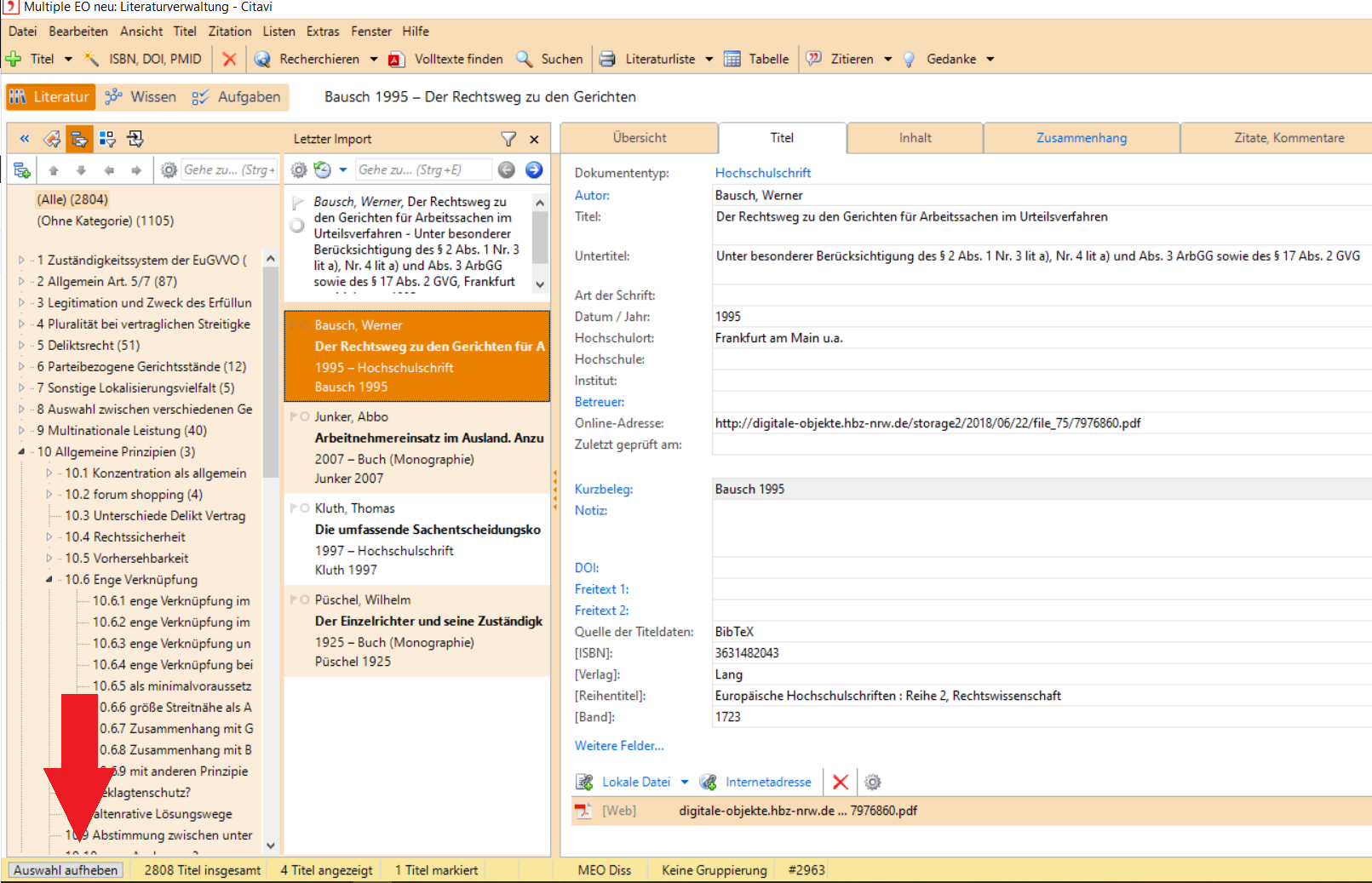This screenshot has width=1372, height=883.
Task: Click the filter funnel icon beside Letzter Import
Action: coord(508,139)
